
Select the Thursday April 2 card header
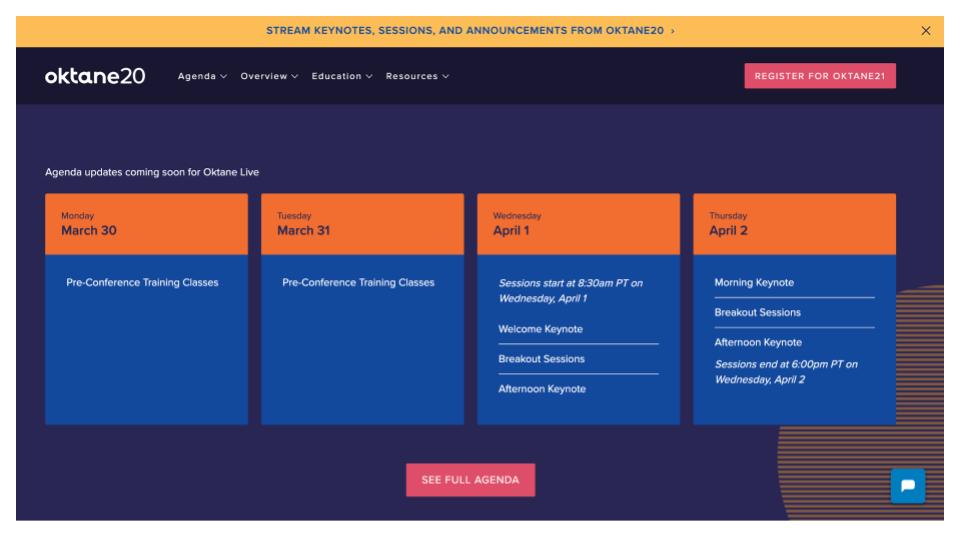tap(794, 224)
